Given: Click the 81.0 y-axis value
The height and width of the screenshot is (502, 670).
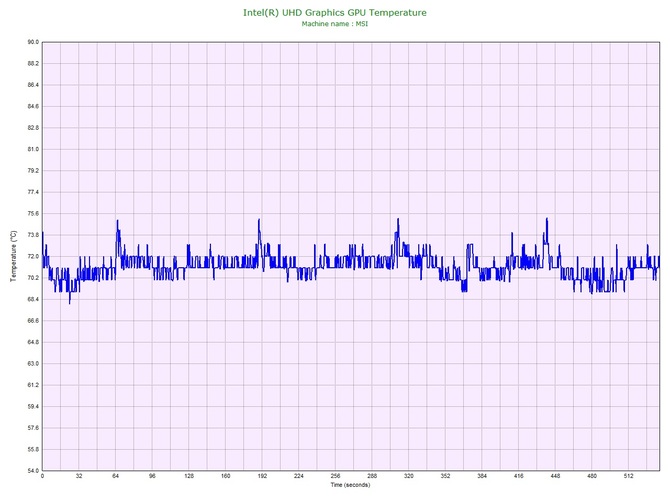Looking at the screenshot, I should tap(33, 150).
